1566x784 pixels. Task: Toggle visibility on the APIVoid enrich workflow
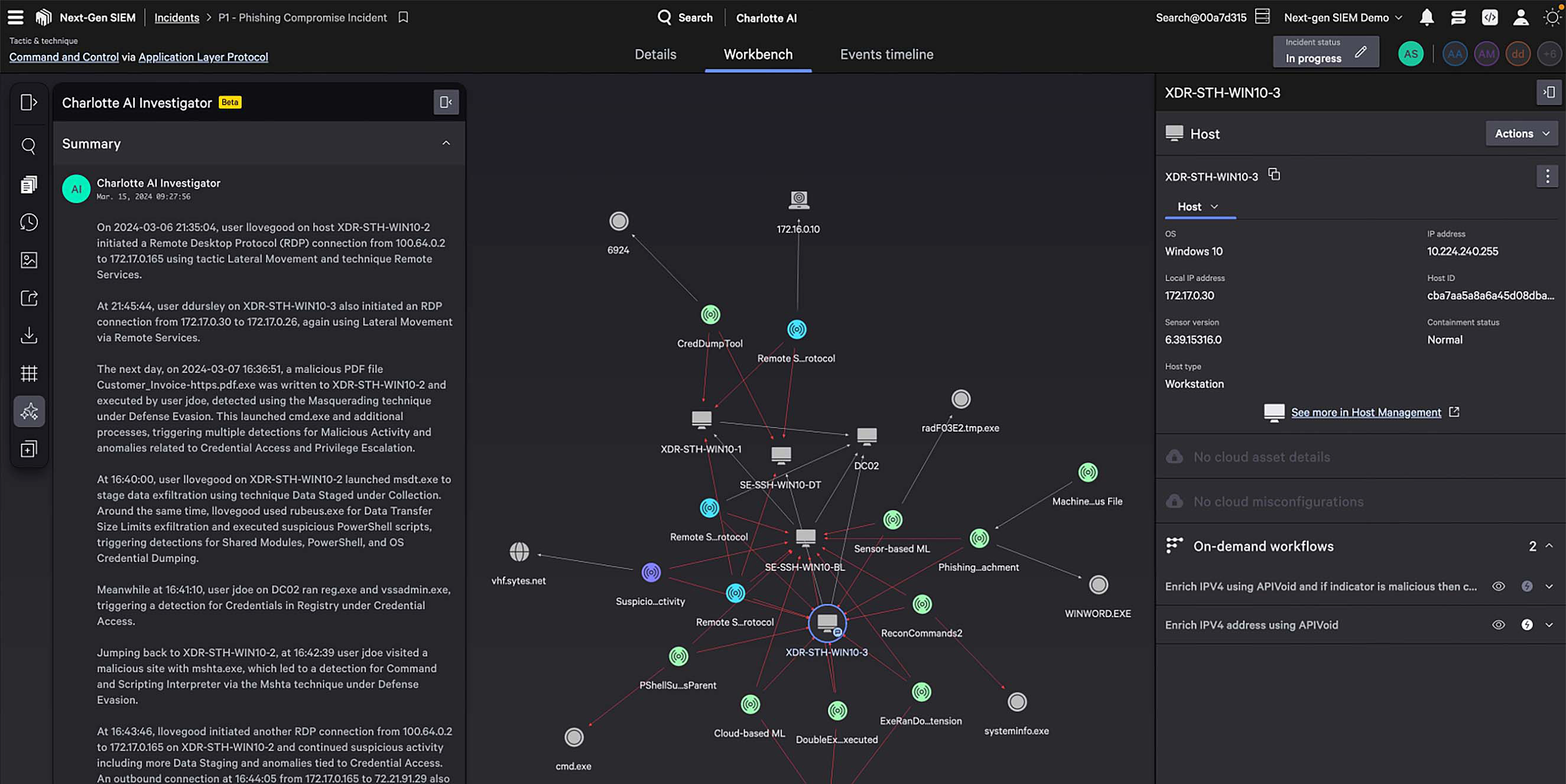[x=1499, y=587]
